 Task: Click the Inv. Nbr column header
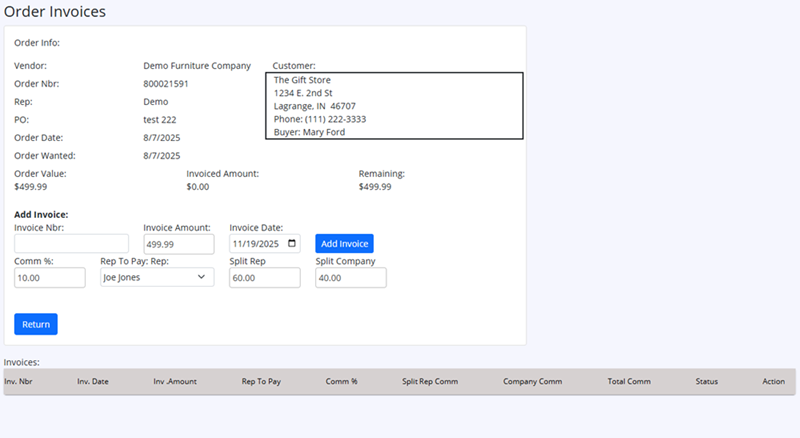point(18,382)
